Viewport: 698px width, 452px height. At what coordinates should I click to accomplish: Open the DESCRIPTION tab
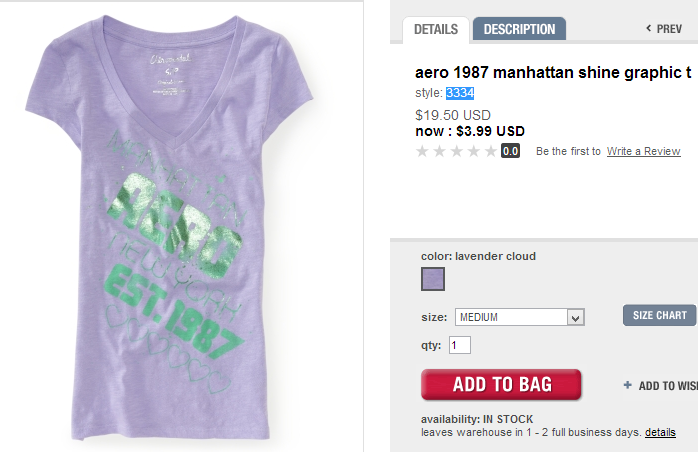coord(519,29)
